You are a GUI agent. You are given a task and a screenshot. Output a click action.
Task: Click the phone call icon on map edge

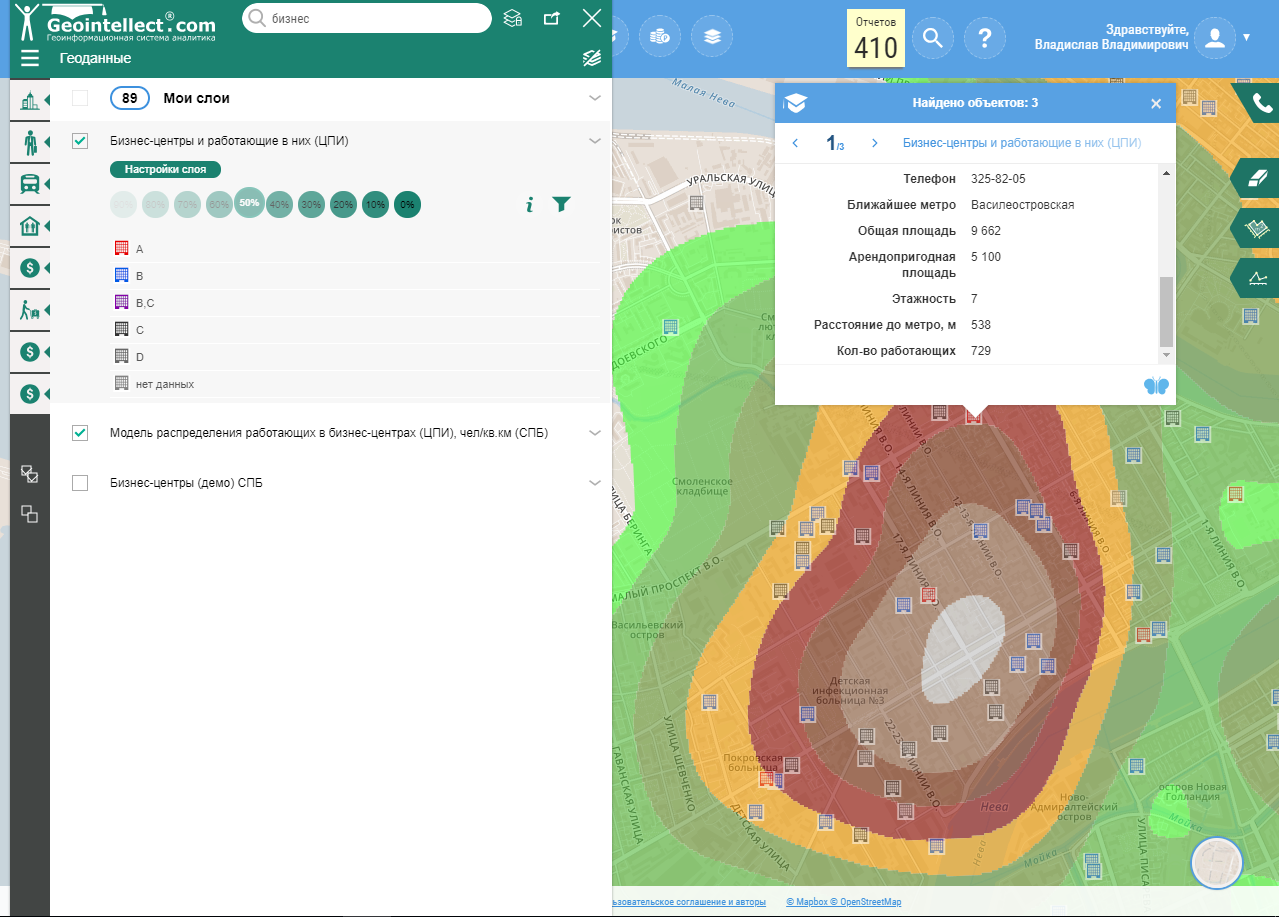click(x=1262, y=103)
